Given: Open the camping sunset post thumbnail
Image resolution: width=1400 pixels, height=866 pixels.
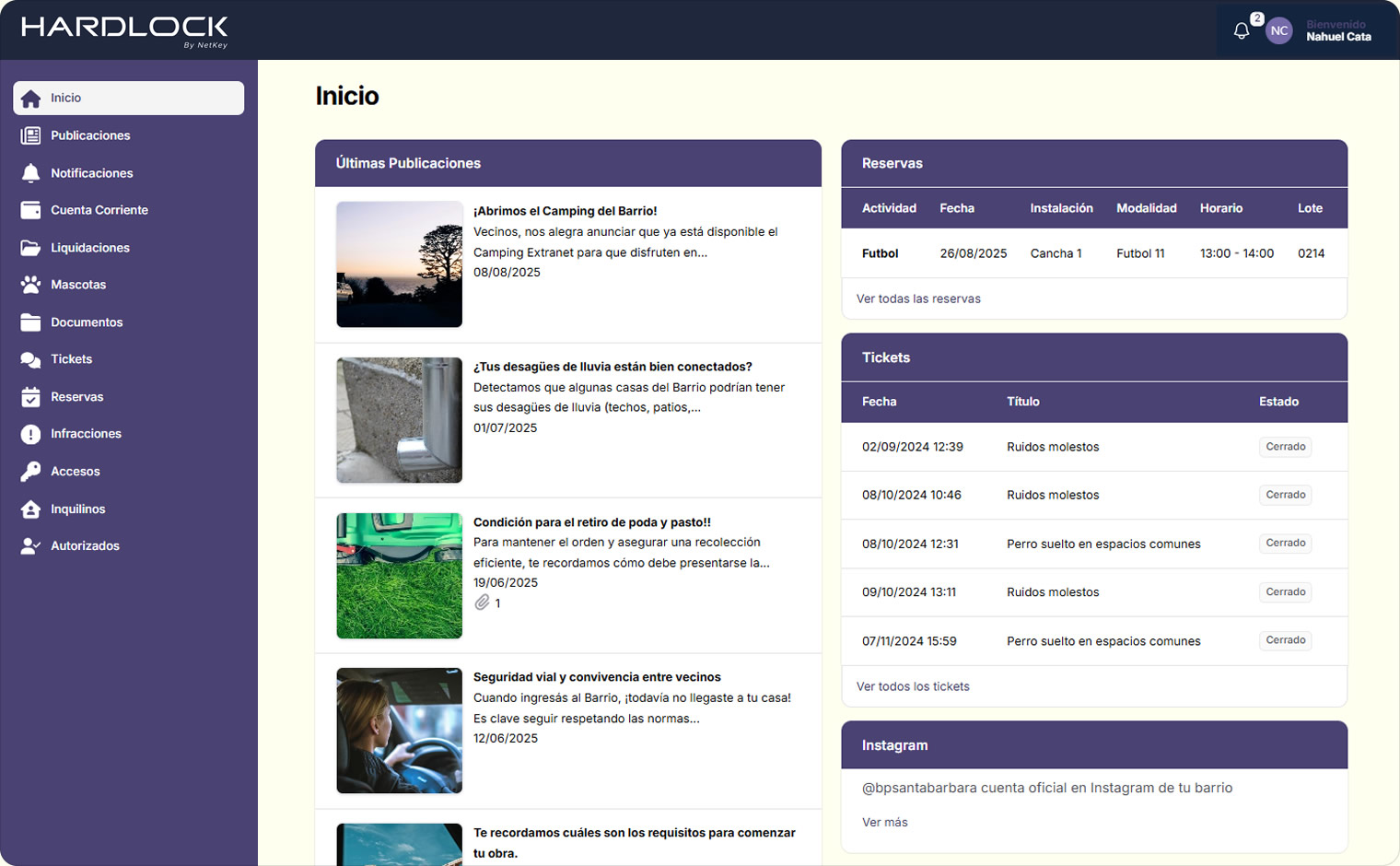Looking at the screenshot, I should [x=399, y=264].
